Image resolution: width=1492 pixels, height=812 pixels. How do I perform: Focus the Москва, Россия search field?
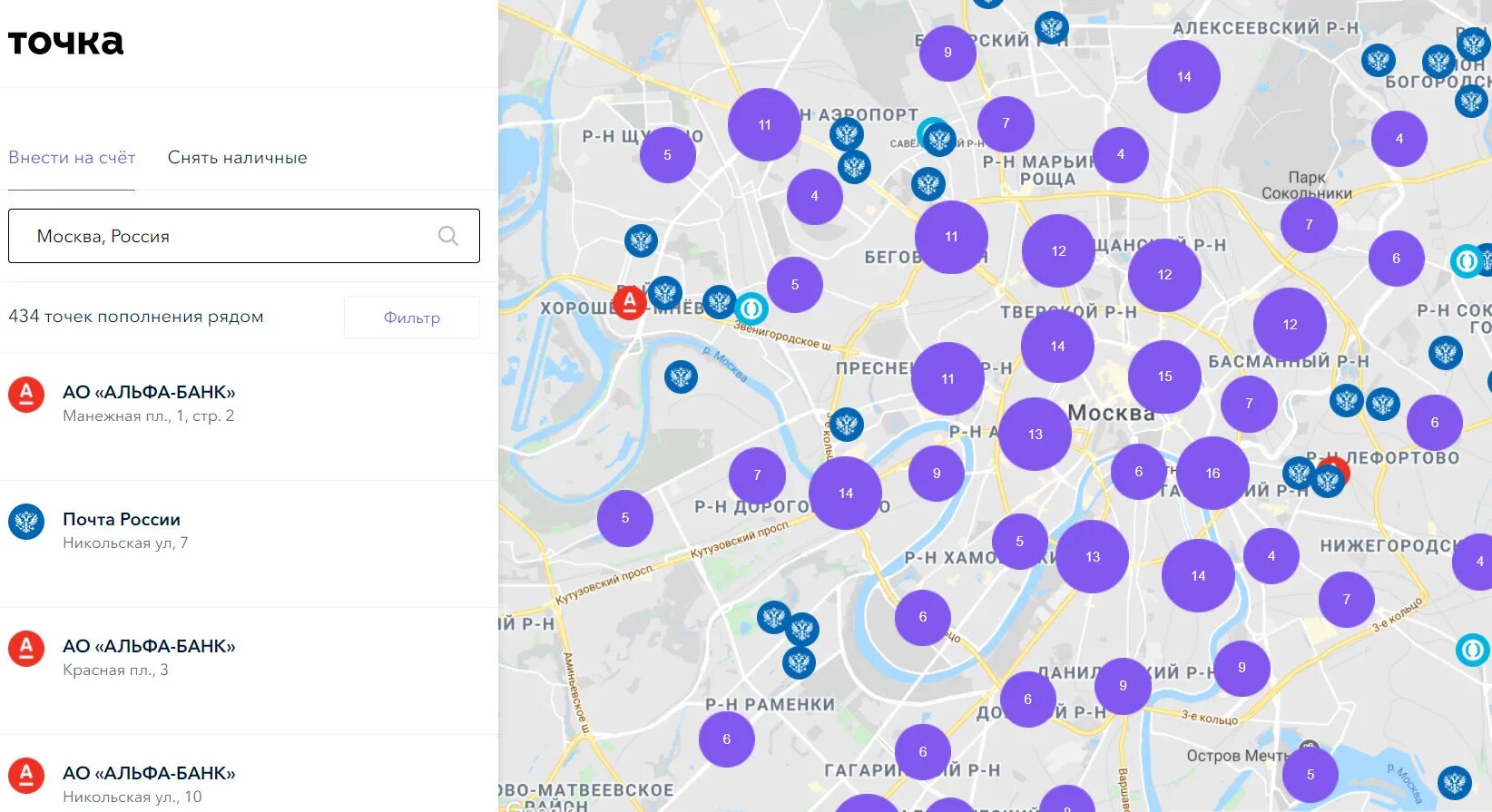click(x=243, y=236)
